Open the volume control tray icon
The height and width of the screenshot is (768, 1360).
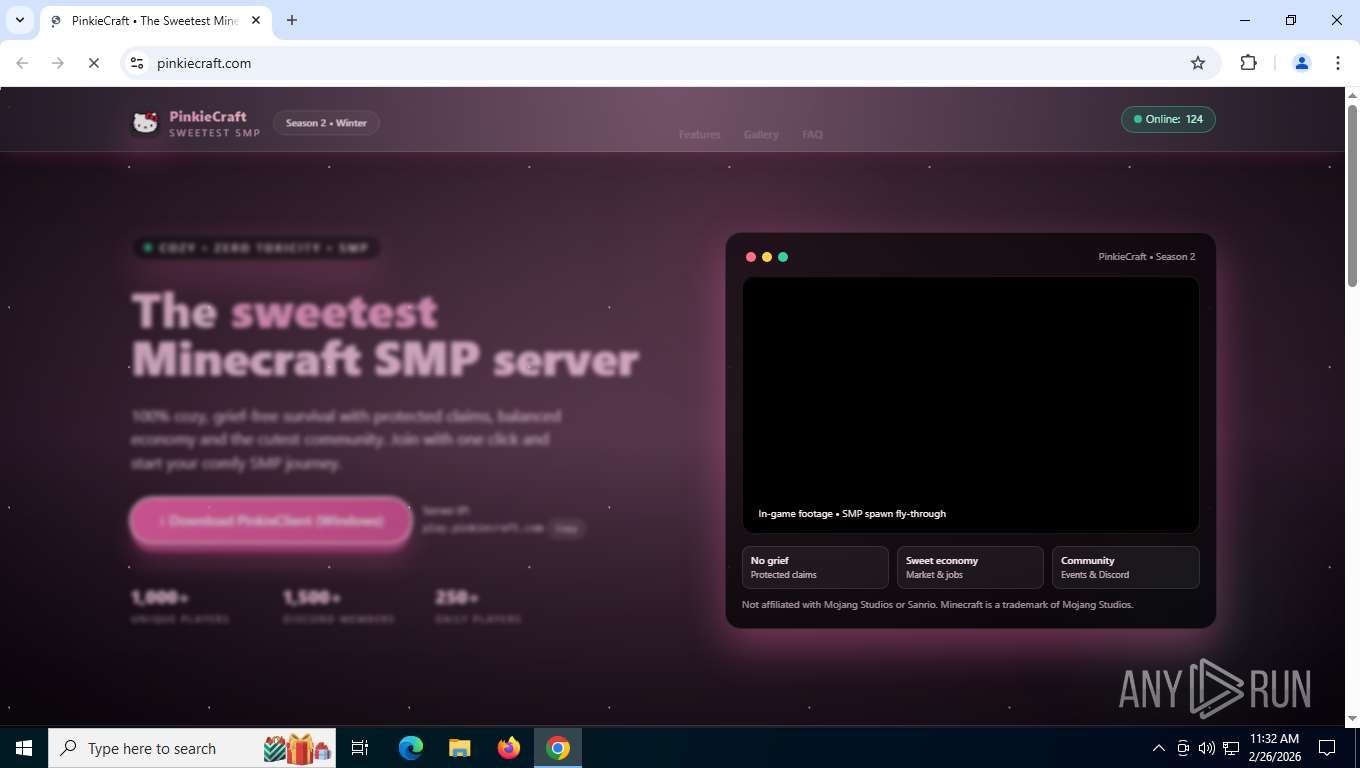[x=1206, y=748]
